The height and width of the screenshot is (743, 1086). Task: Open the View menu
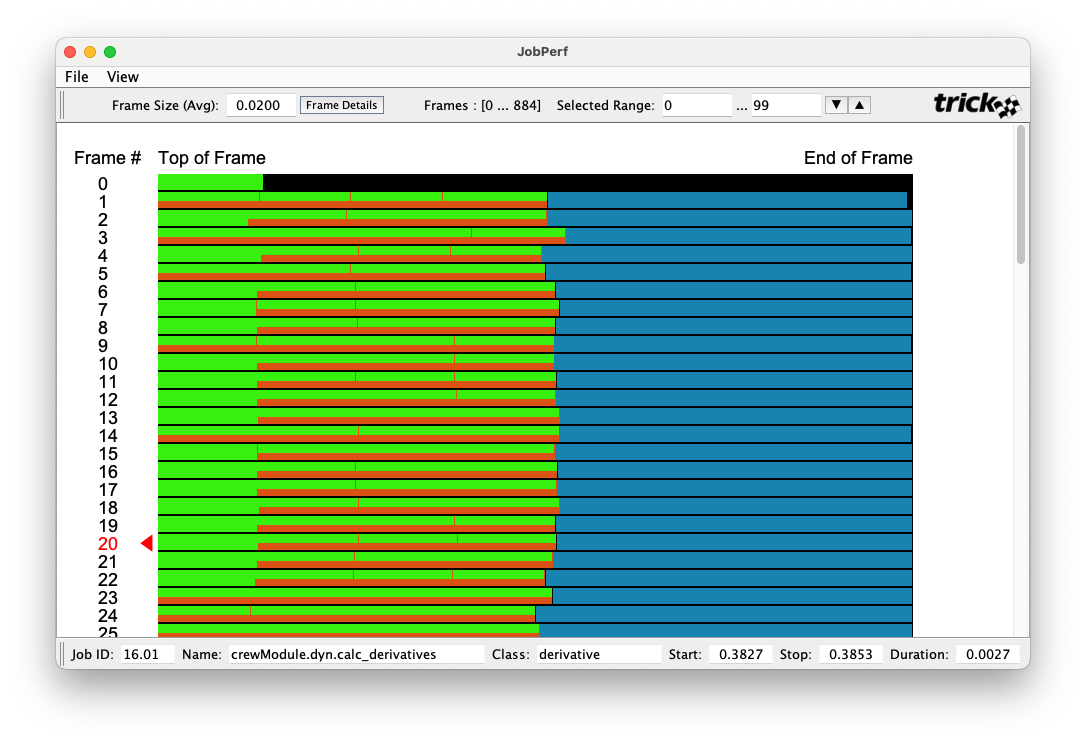123,77
